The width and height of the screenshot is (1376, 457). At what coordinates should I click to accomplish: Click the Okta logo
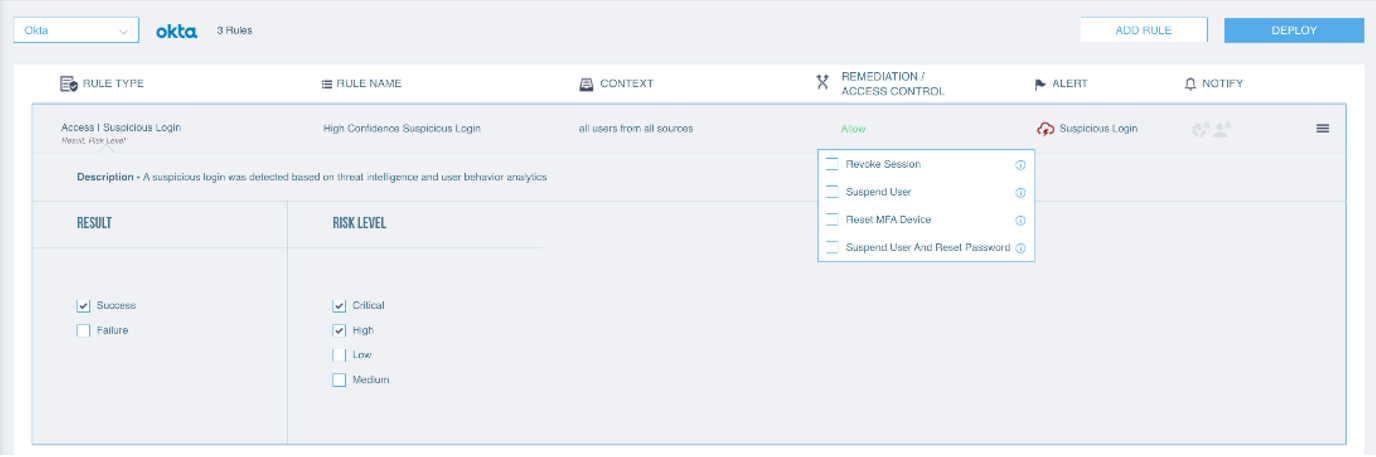coord(176,31)
